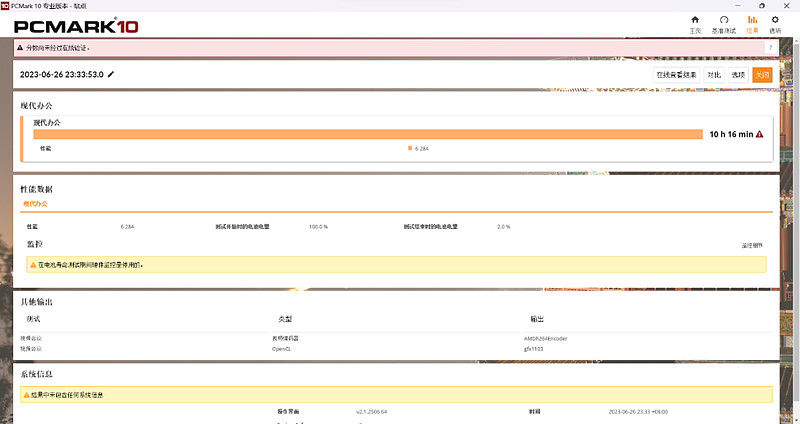Click the 2.0 % battery end value

coord(504,227)
